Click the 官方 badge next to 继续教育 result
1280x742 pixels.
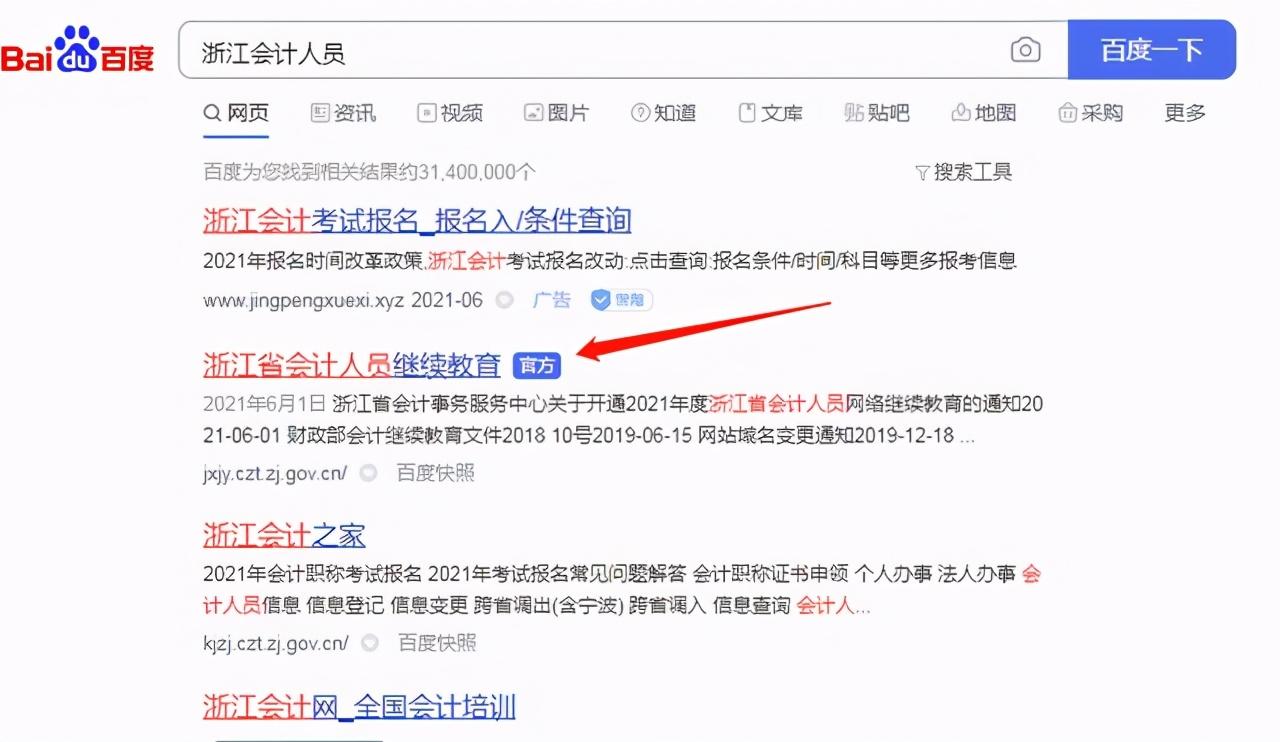pos(537,366)
